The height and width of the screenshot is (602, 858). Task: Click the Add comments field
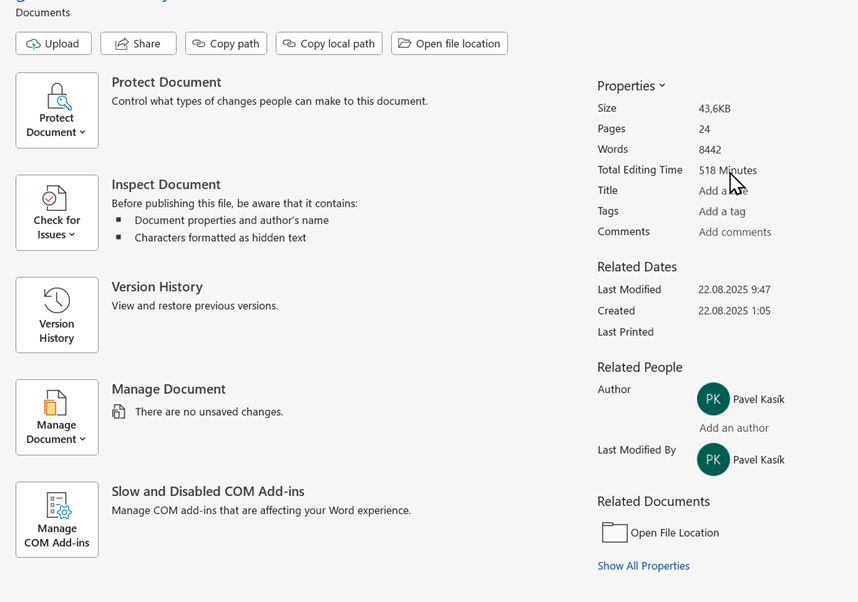(734, 232)
